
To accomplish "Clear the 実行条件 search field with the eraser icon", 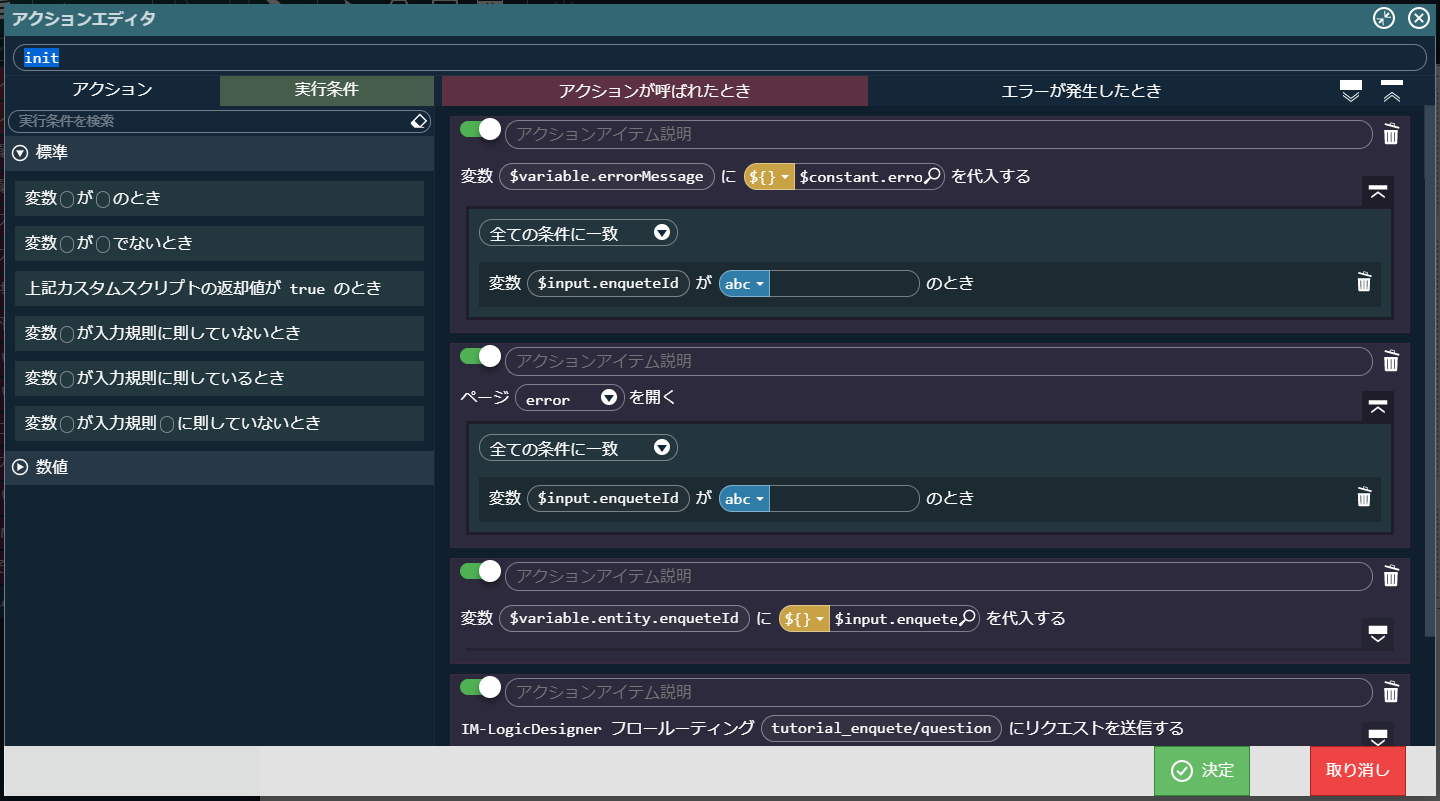I will tap(420, 121).
